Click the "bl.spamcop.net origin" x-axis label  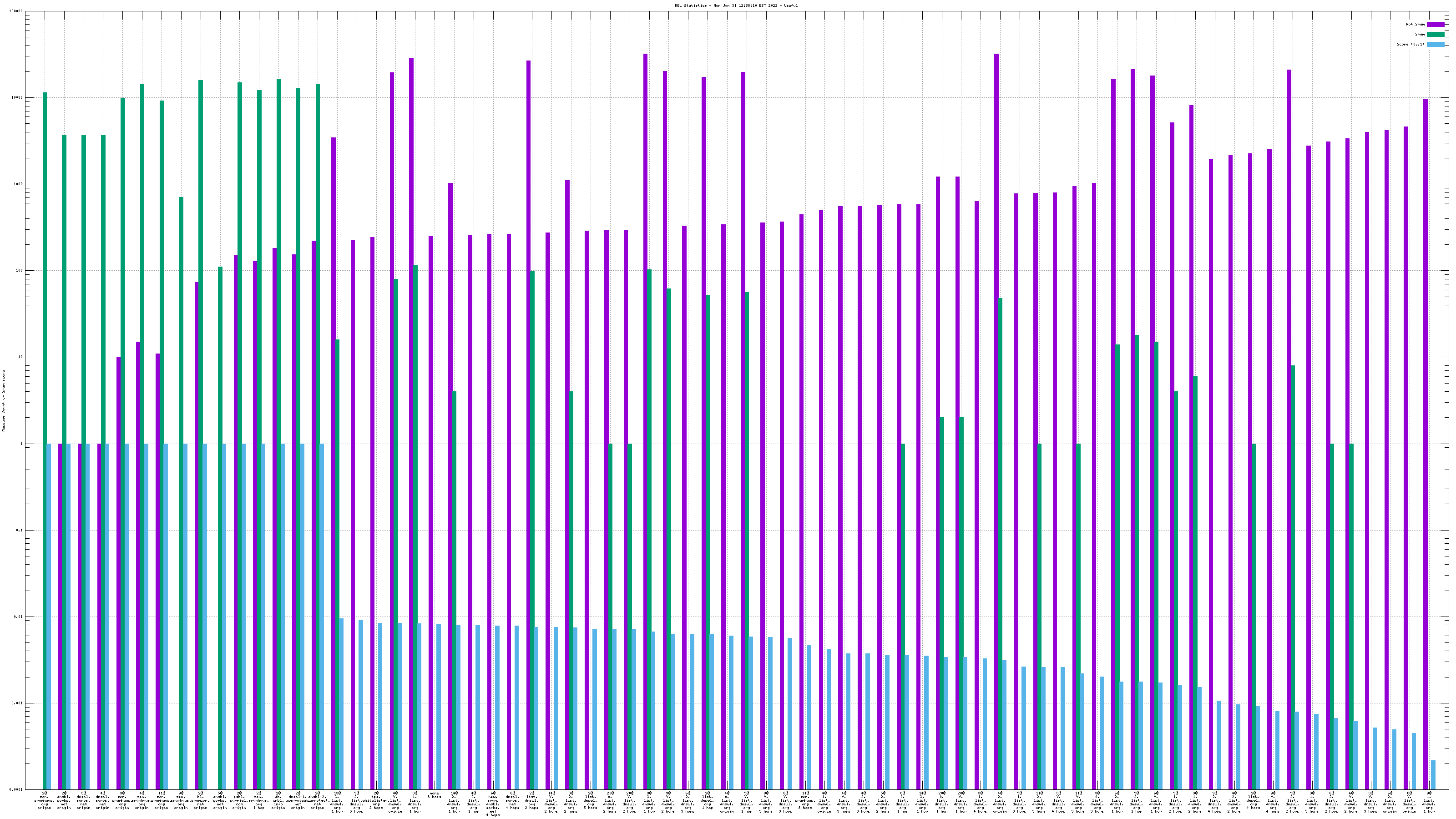coord(201,800)
